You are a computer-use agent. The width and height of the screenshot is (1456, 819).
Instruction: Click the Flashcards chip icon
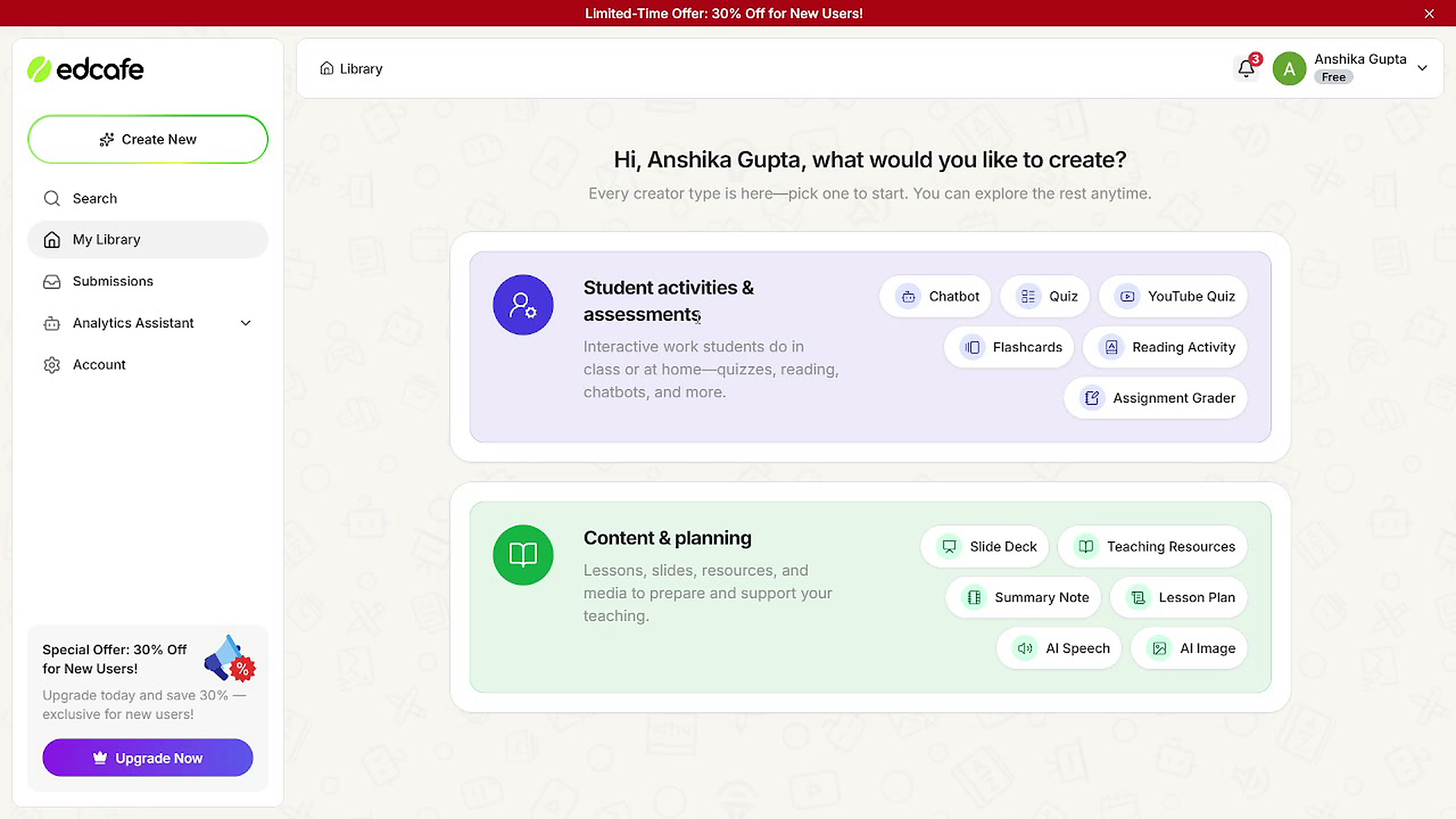tap(973, 347)
